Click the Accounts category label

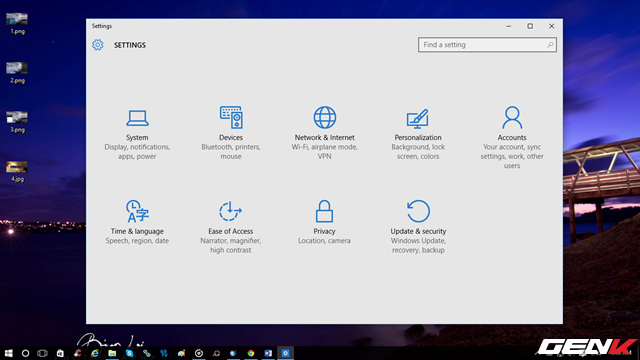pos(512,138)
